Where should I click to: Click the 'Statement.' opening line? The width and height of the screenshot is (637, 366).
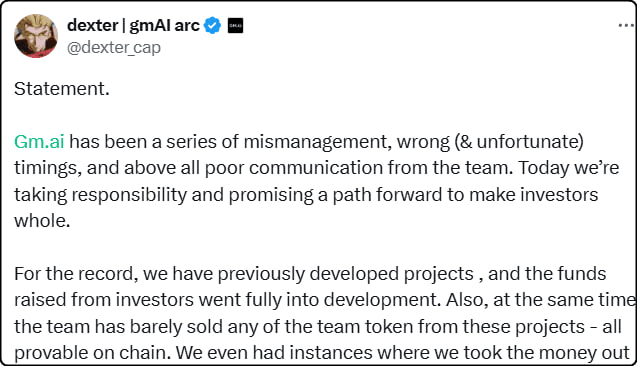pyautogui.click(x=62, y=89)
